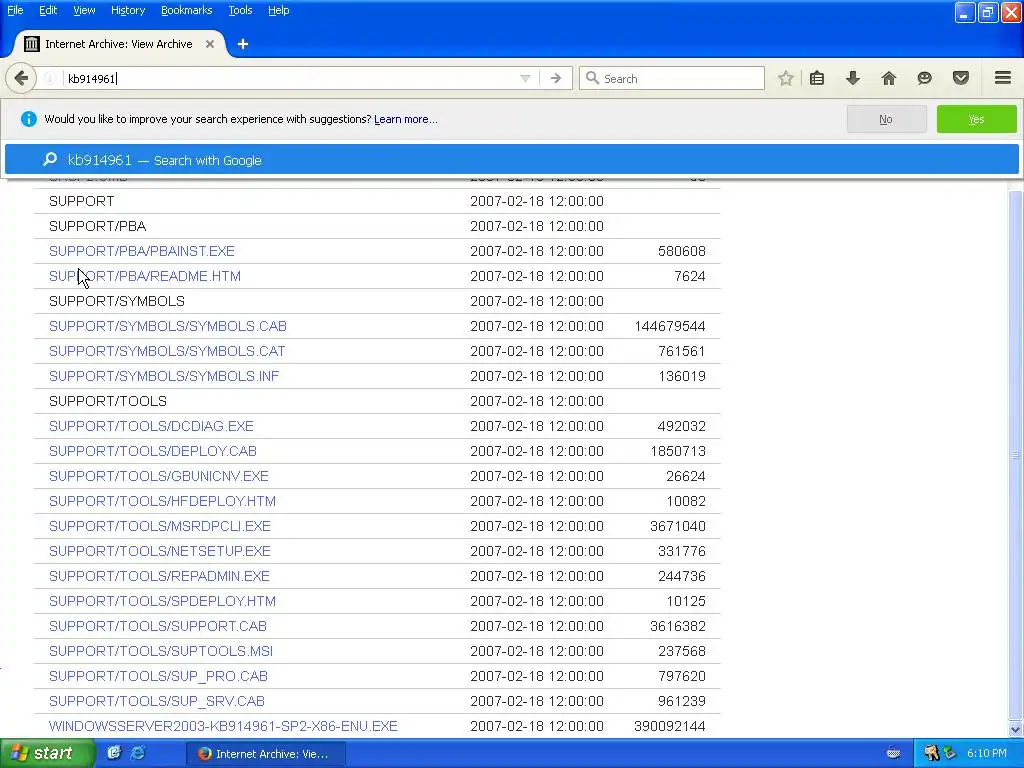Open SUPPORT/SYMBOLS/SYMBOLS.INF link

pos(164,376)
